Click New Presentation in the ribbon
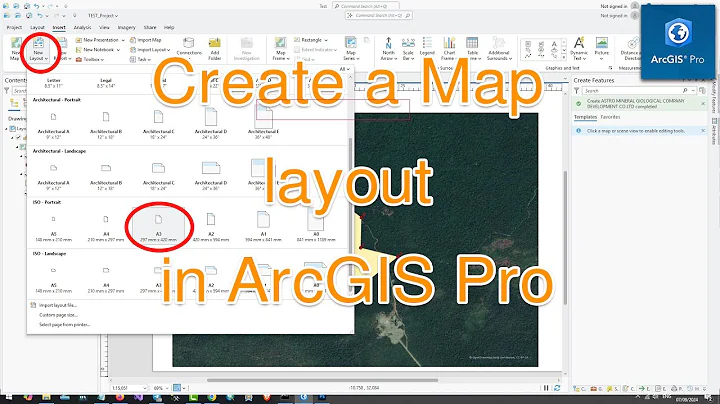The width and height of the screenshot is (720, 404). [100, 40]
